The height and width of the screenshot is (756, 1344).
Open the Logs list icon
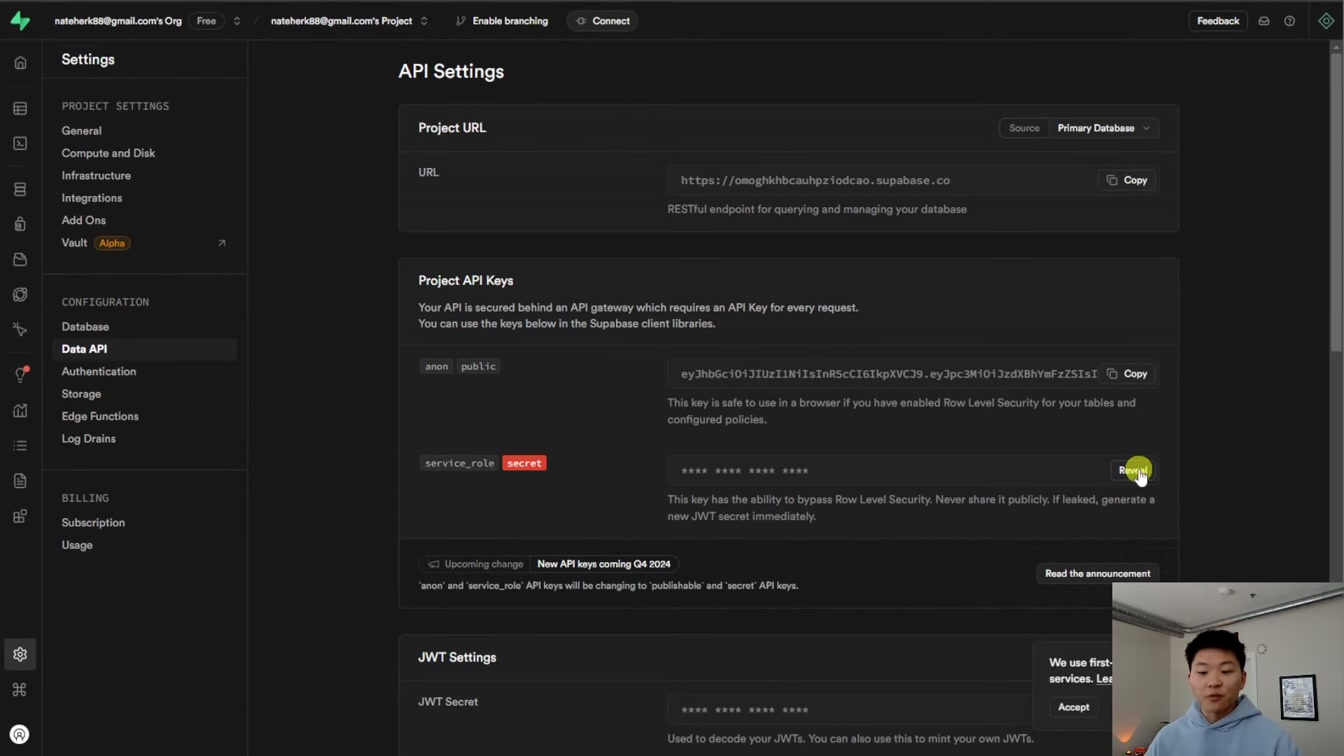coord(20,446)
